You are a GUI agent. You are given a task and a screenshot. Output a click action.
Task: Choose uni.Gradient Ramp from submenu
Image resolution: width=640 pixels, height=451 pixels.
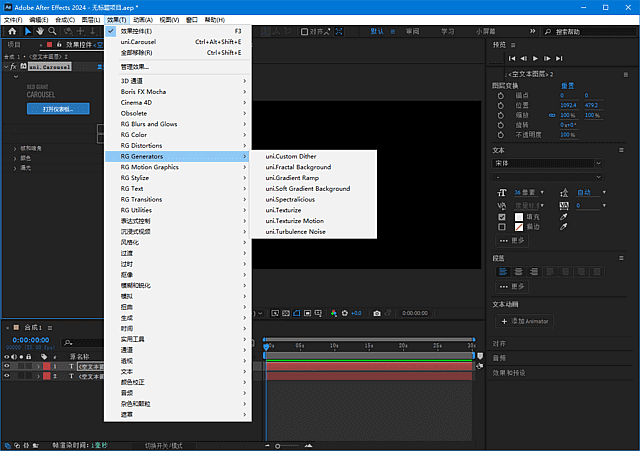coord(292,177)
